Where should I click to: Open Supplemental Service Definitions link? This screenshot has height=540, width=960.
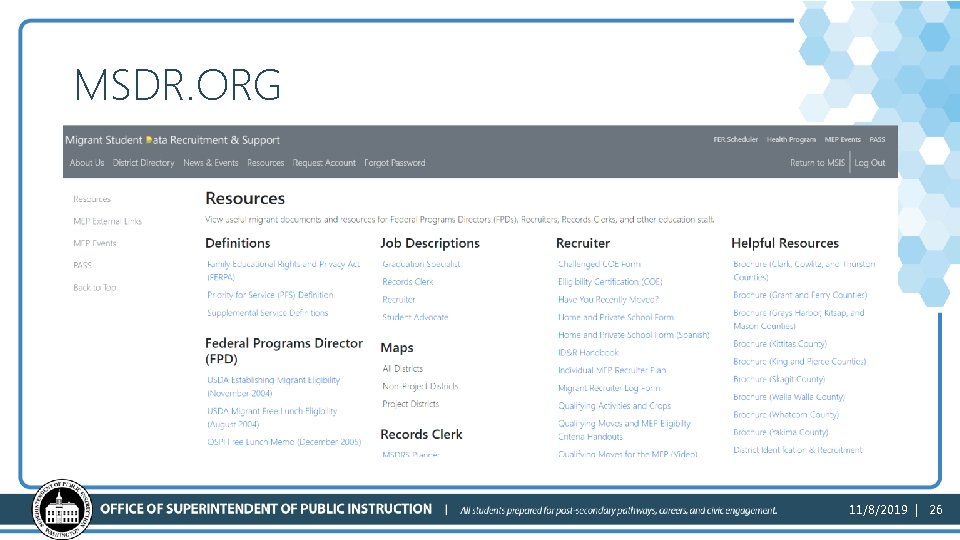coord(268,313)
